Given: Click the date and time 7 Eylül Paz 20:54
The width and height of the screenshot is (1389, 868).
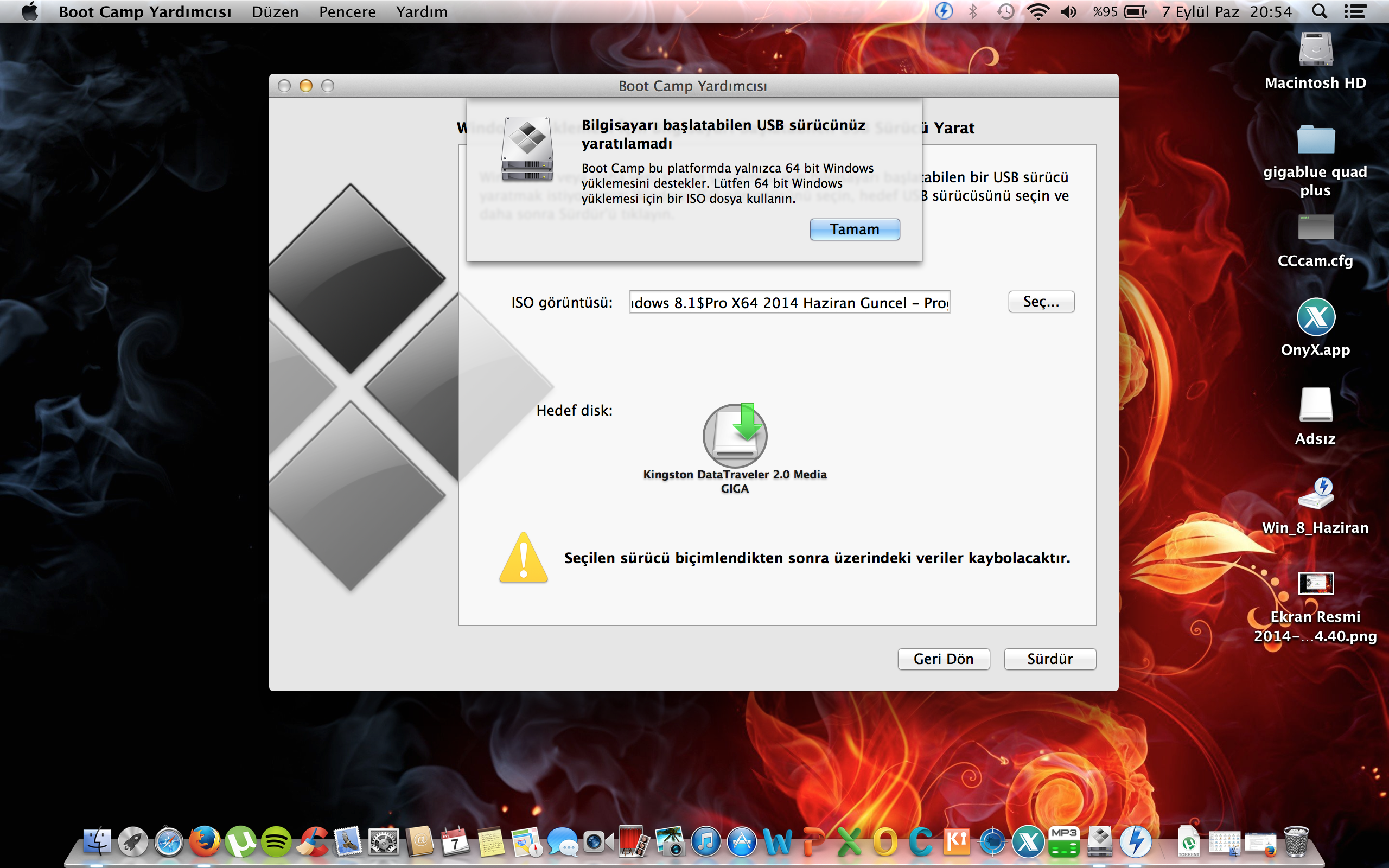Looking at the screenshot, I should click(1227, 11).
